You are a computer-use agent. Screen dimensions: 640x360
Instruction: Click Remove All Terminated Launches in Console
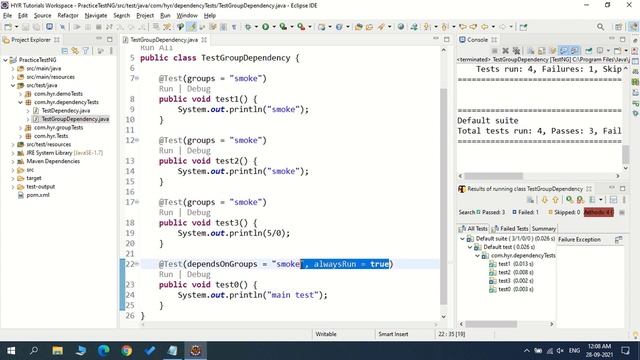[516, 51]
